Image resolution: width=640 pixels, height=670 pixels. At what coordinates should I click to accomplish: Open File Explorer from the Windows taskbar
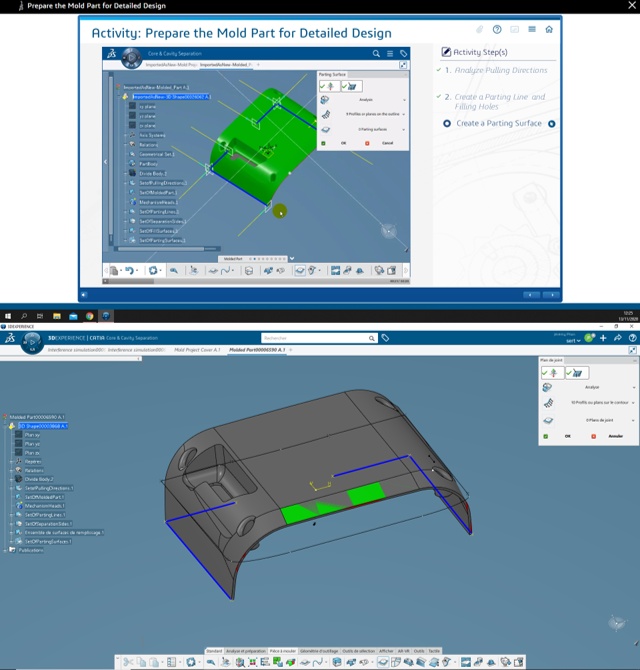pyautogui.click(x=56, y=316)
